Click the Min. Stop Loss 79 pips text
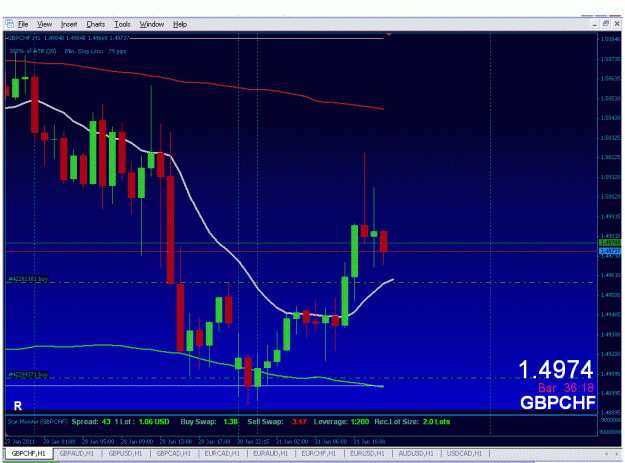The image size is (625, 463). coord(95,51)
